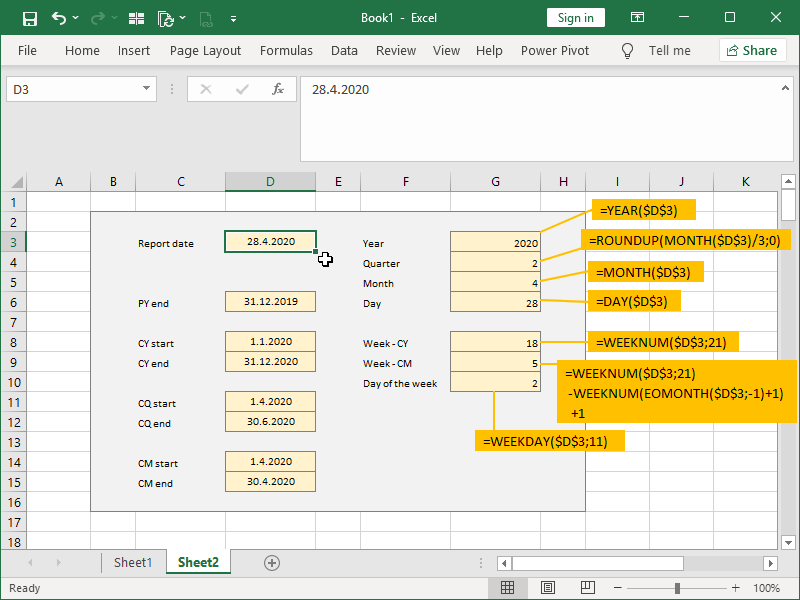
Task: Switch to Page Layout view icon
Action: pos(547,588)
